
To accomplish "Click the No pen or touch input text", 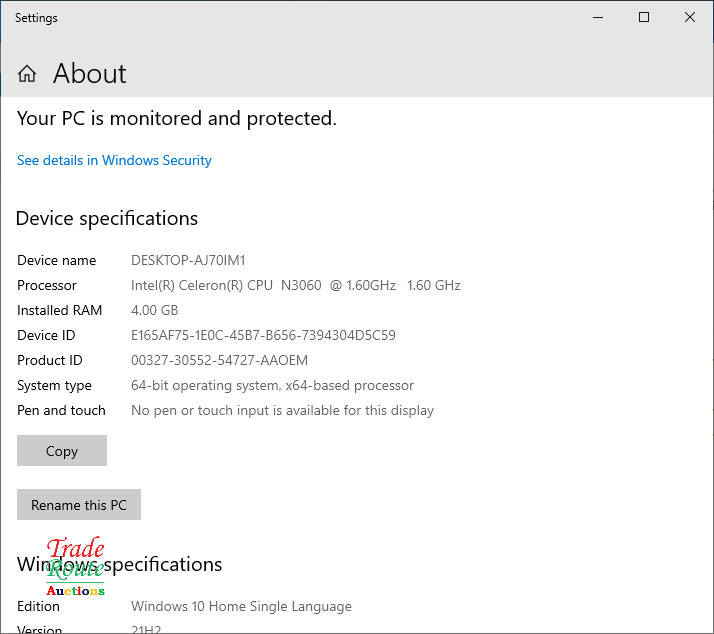I will (x=282, y=410).
